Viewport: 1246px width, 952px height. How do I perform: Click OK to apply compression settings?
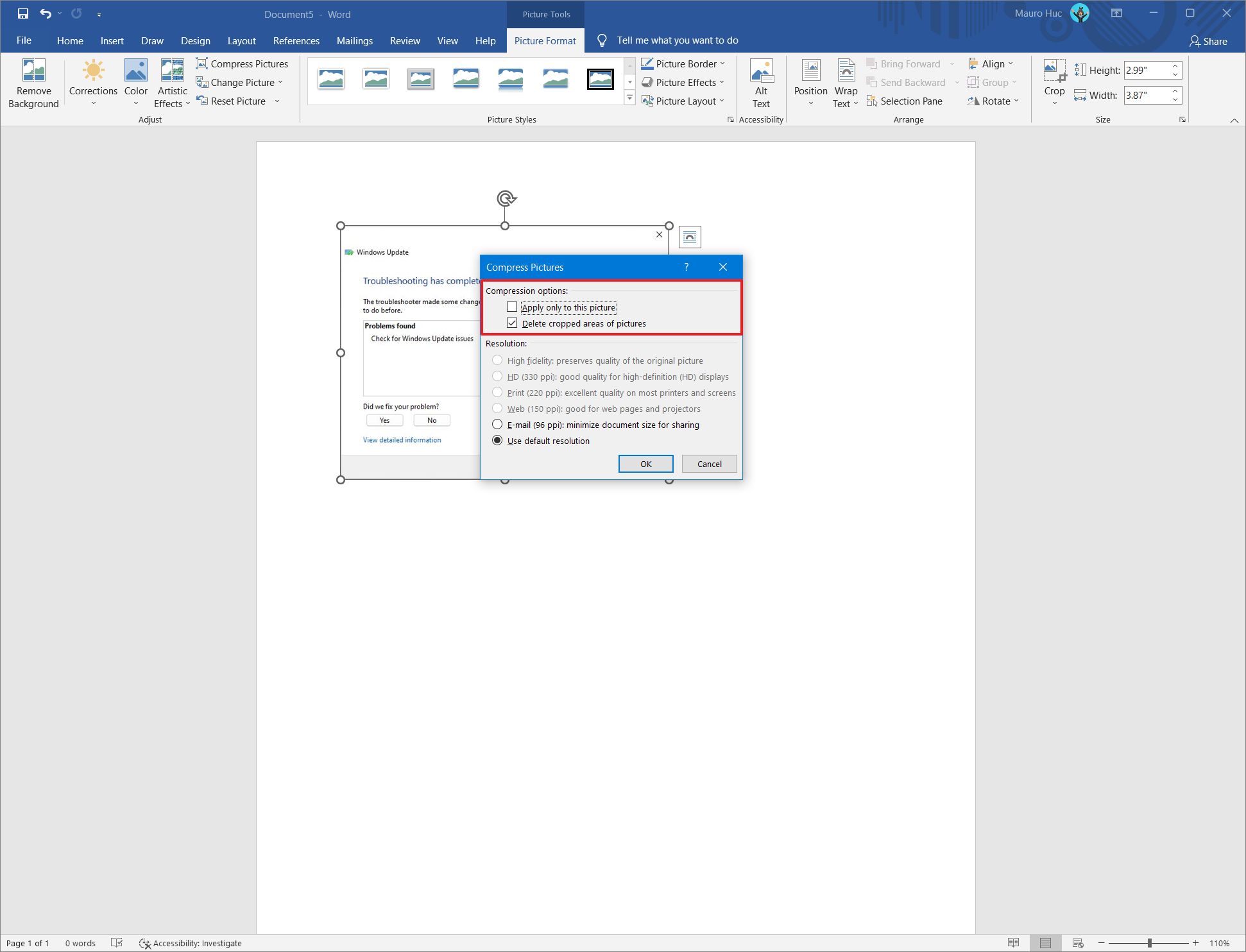645,463
